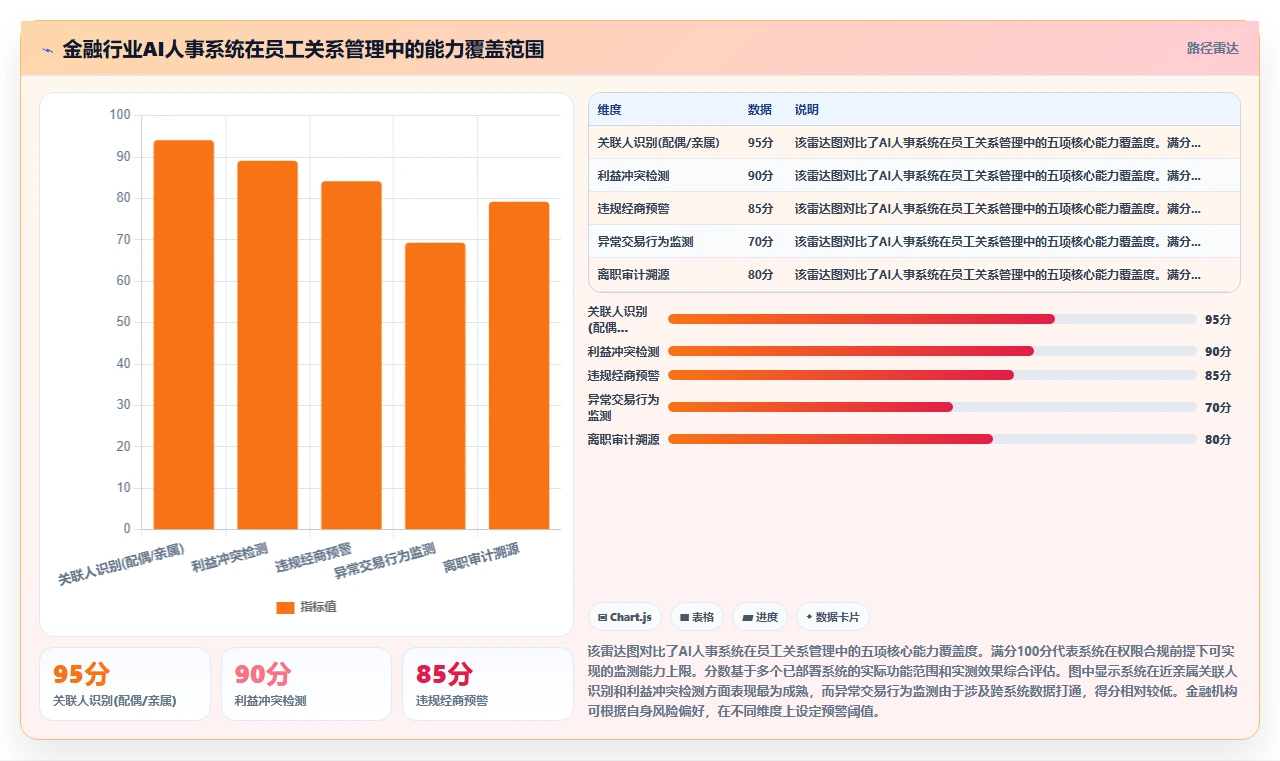Click the small icon before the dashboard title
This screenshot has width=1280, height=761.
[47, 50]
